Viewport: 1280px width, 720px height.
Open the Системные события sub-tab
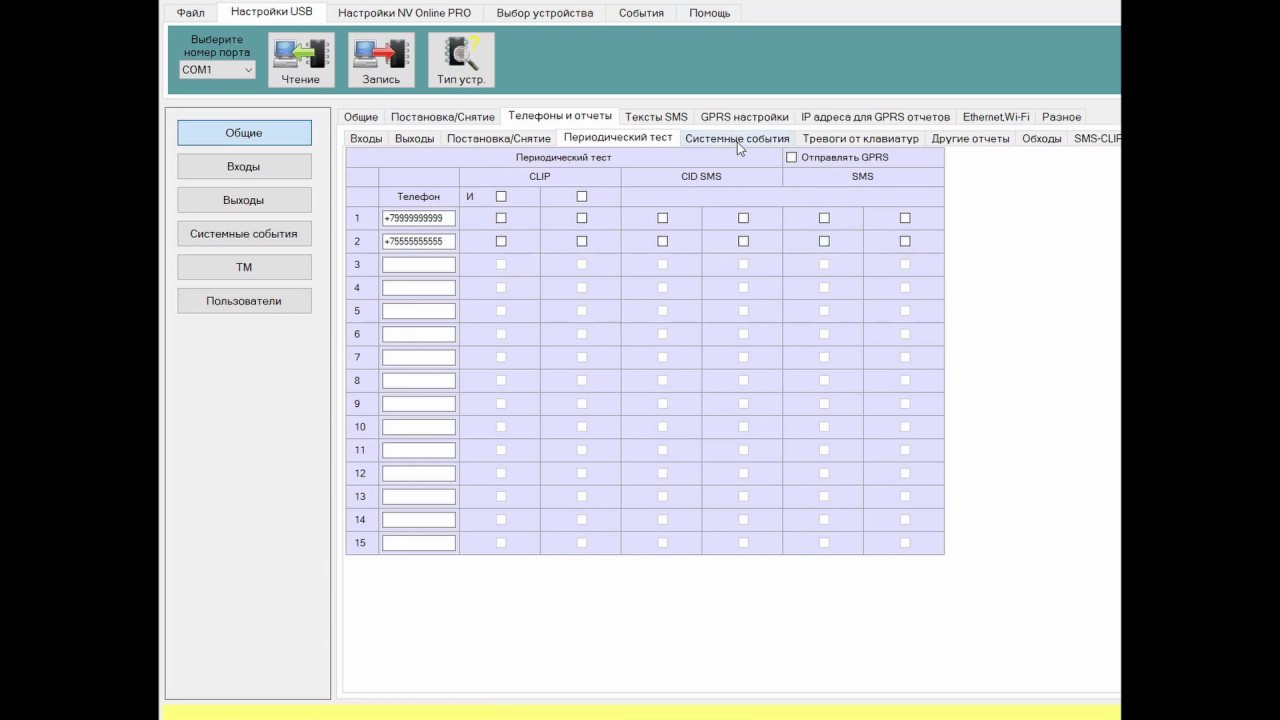pos(737,138)
